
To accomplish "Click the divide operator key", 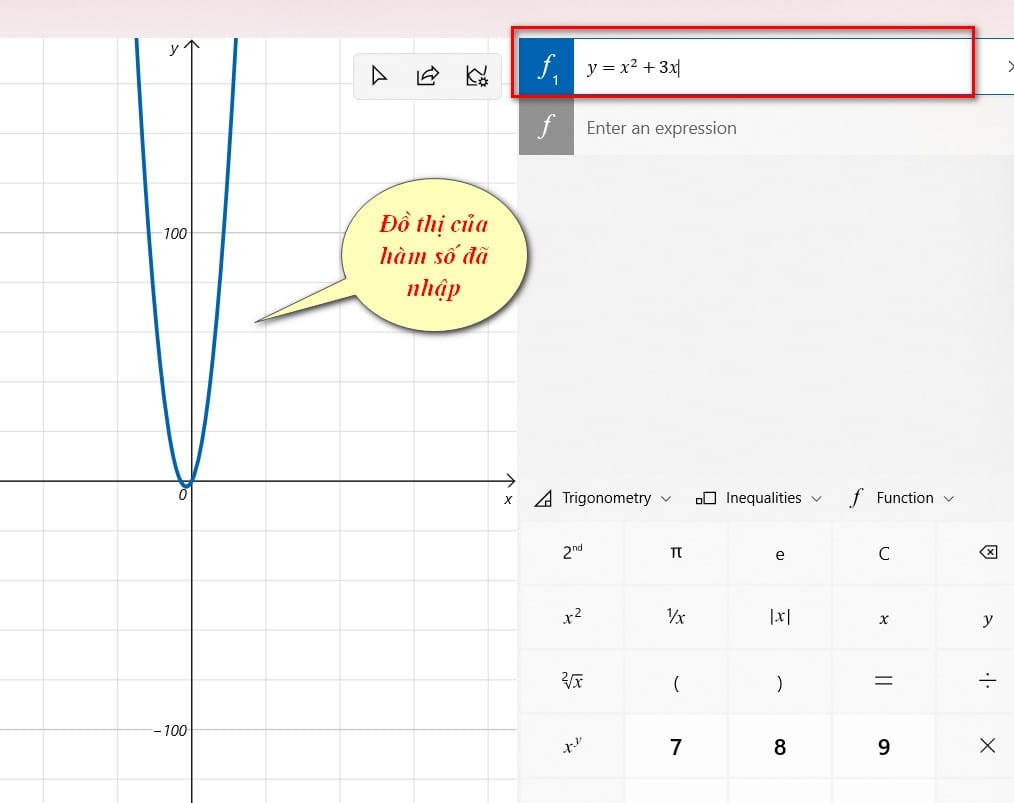I will tap(987, 681).
